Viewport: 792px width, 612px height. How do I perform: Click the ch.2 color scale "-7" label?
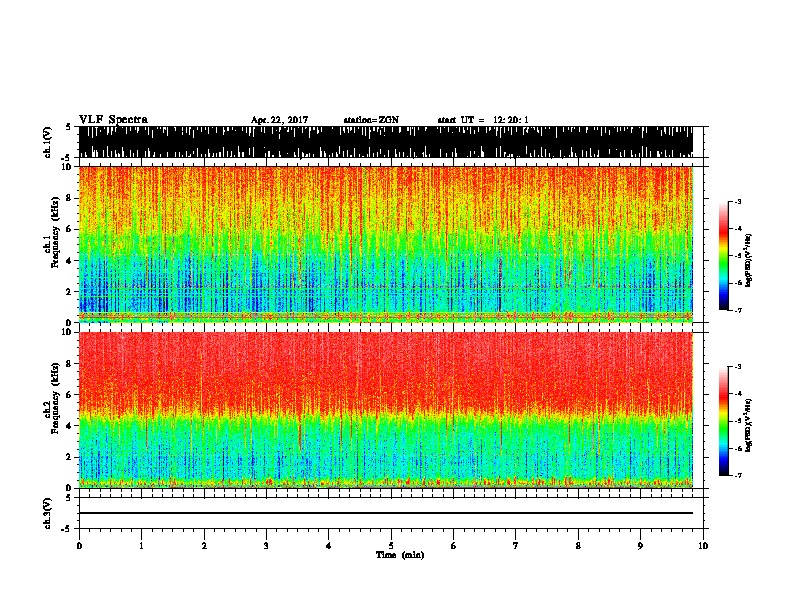point(737,475)
